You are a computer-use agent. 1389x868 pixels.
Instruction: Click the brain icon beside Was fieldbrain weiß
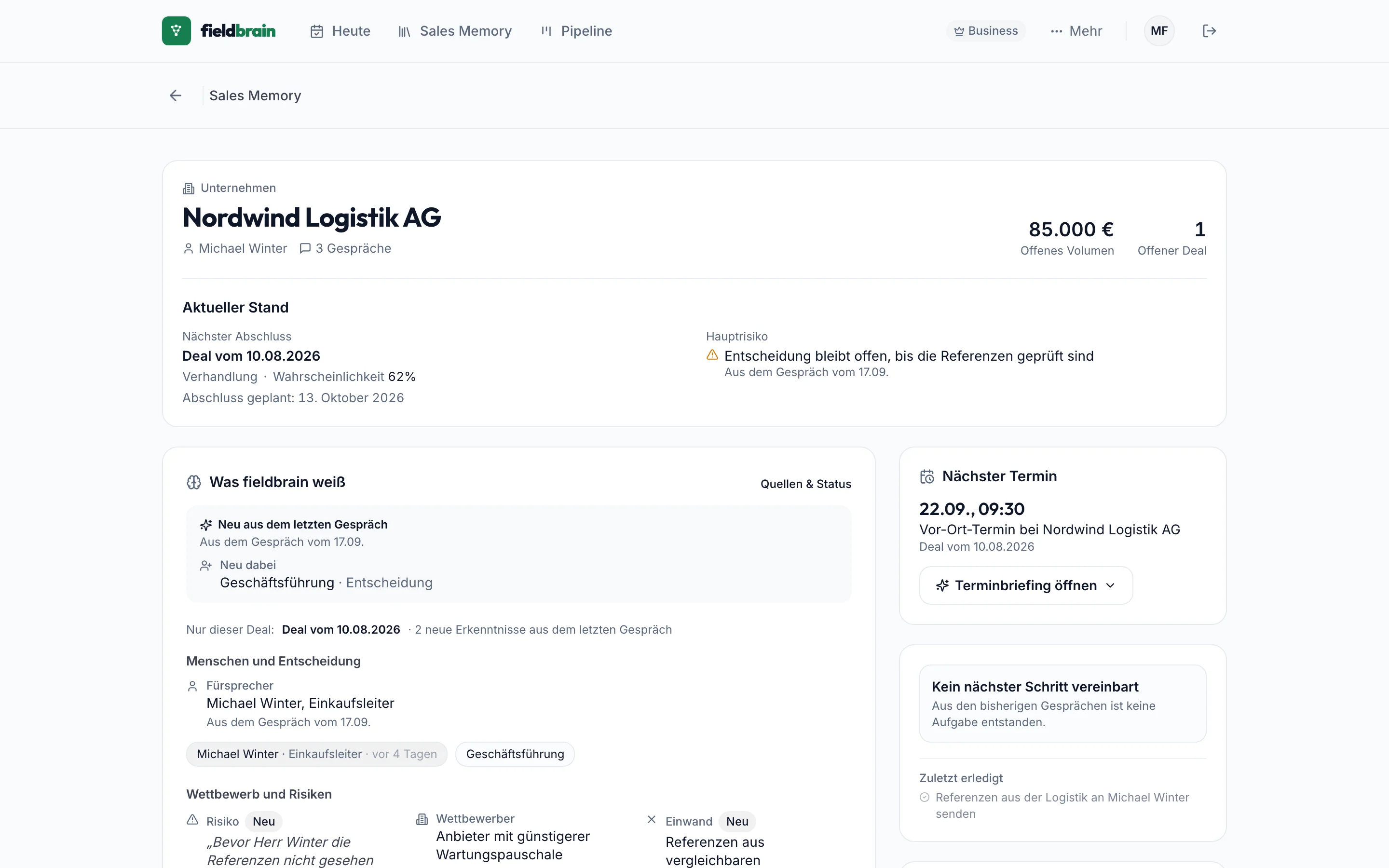[194, 482]
